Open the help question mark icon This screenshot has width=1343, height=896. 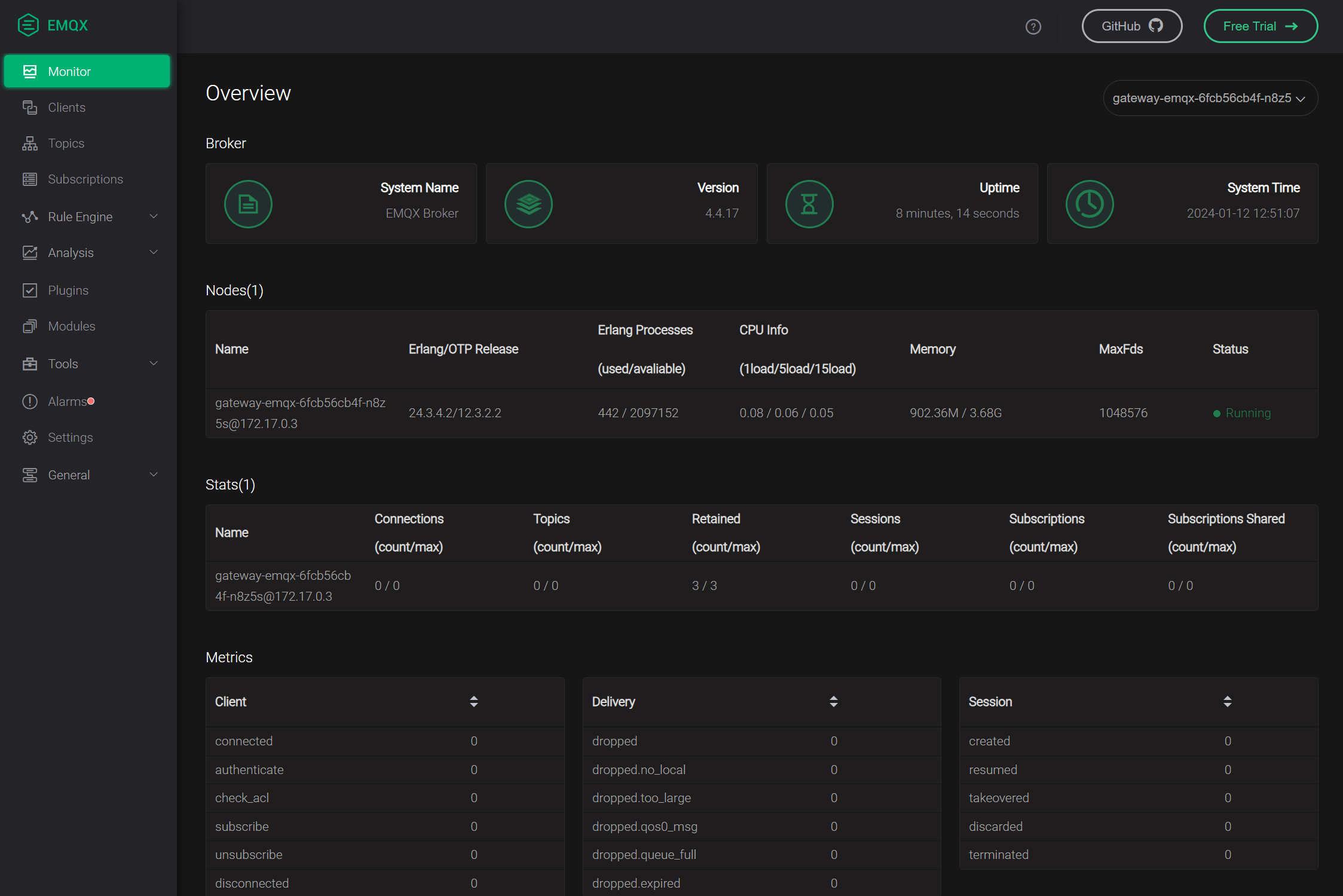tap(1033, 27)
